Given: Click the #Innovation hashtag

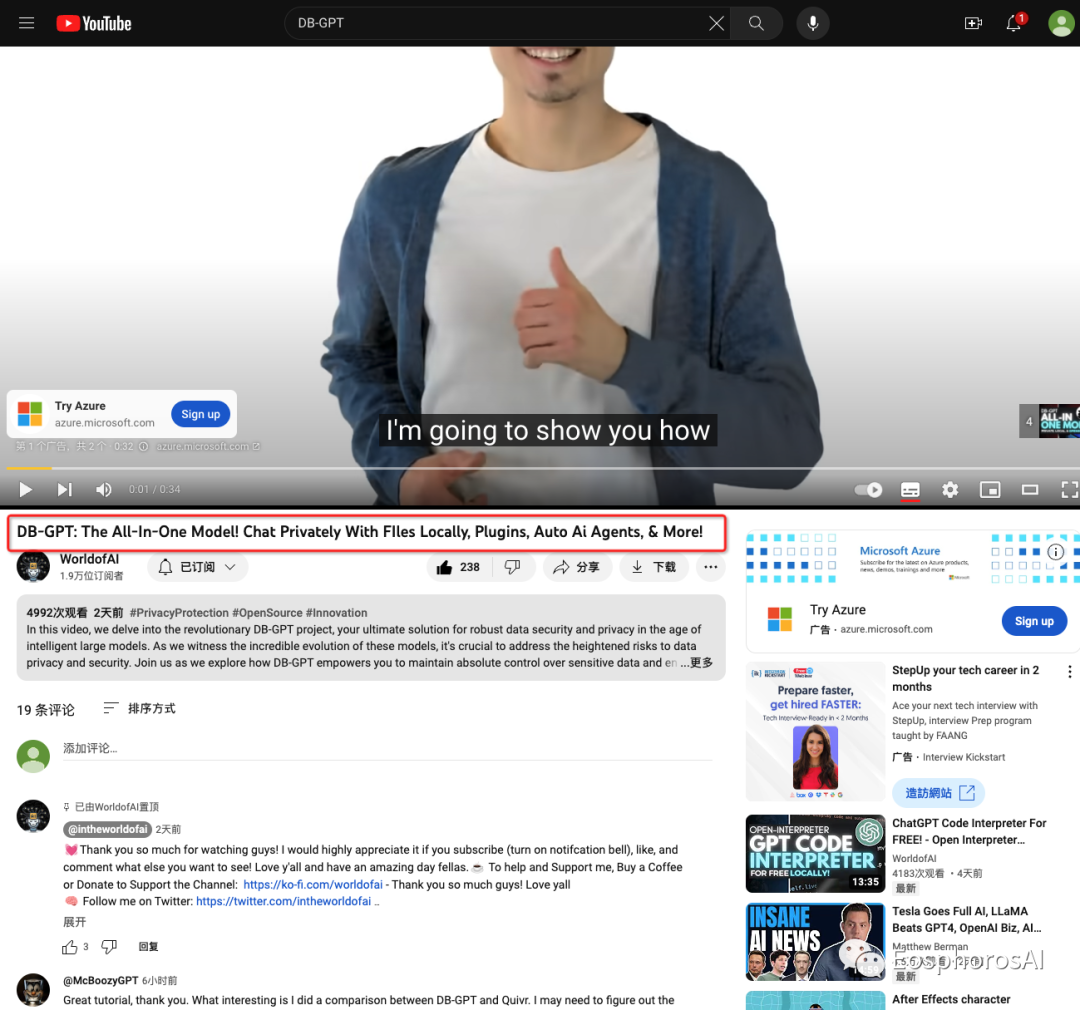Looking at the screenshot, I should pyautogui.click(x=336, y=612).
